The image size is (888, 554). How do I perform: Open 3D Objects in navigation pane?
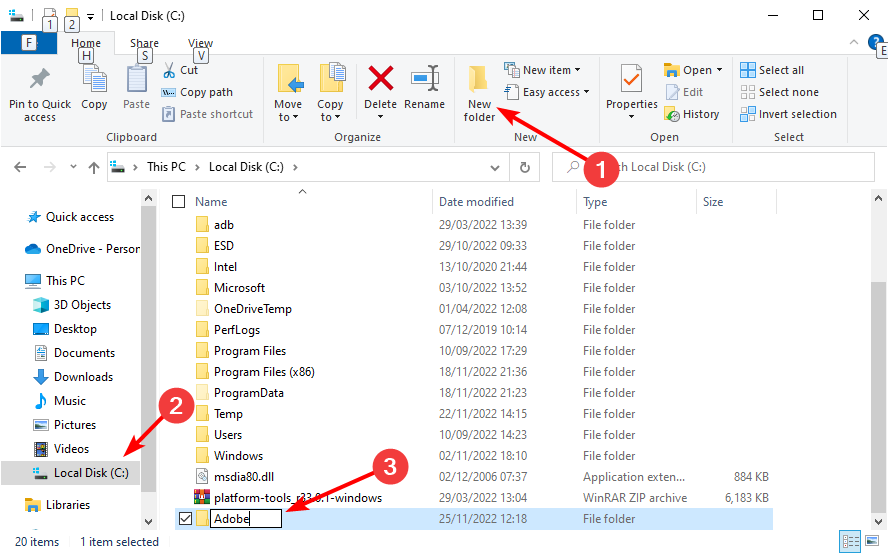coord(72,305)
